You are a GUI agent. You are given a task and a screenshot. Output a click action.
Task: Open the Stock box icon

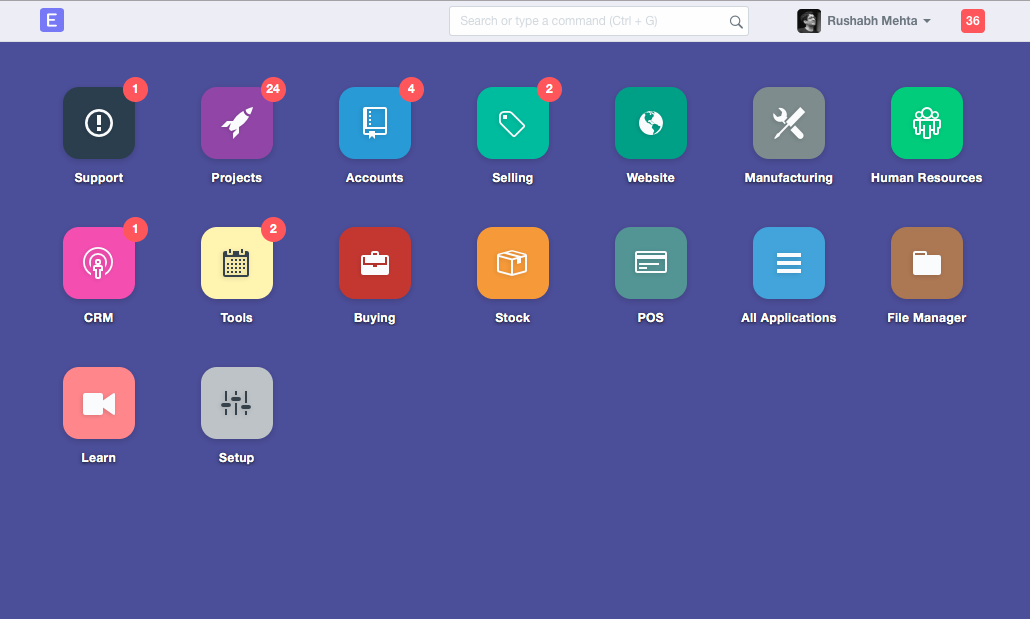click(513, 263)
